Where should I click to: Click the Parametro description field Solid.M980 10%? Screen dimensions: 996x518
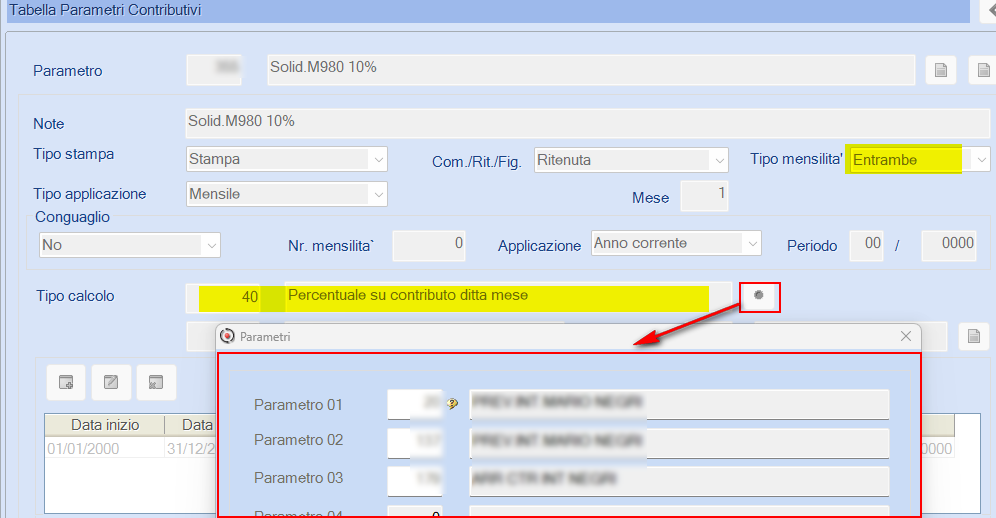point(591,70)
